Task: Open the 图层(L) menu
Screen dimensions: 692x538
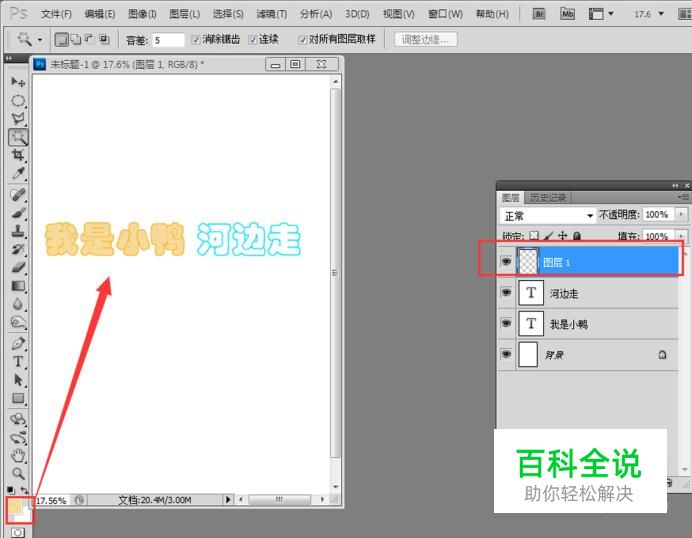Action: pos(184,14)
